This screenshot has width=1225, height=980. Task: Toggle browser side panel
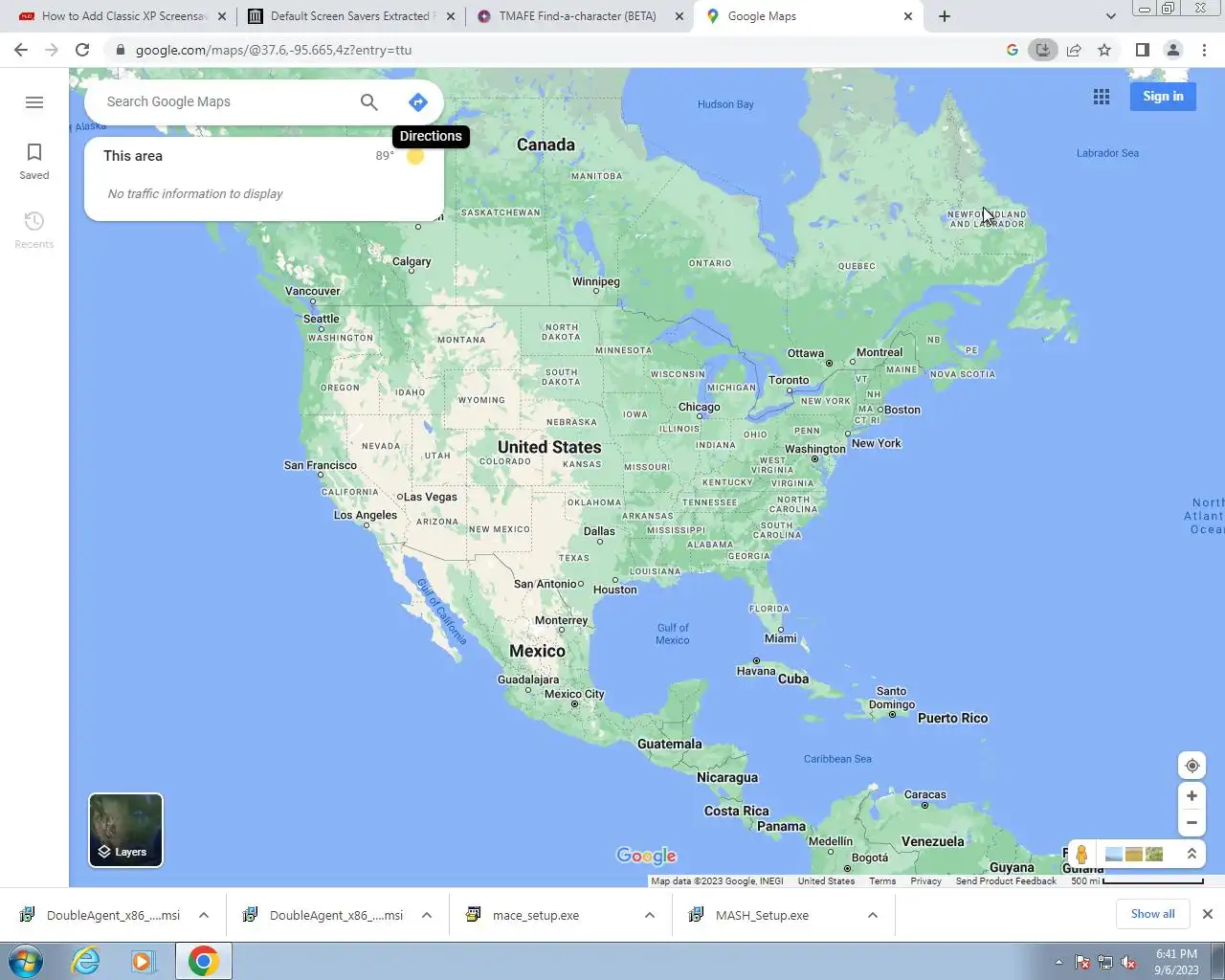[1143, 50]
